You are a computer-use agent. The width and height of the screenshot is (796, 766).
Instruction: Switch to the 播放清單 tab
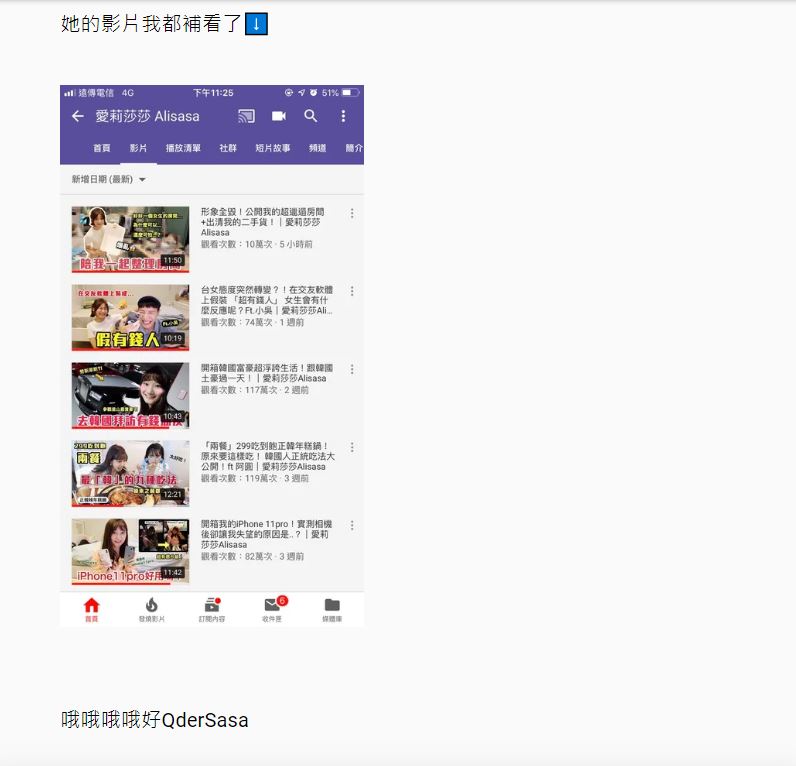point(183,148)
